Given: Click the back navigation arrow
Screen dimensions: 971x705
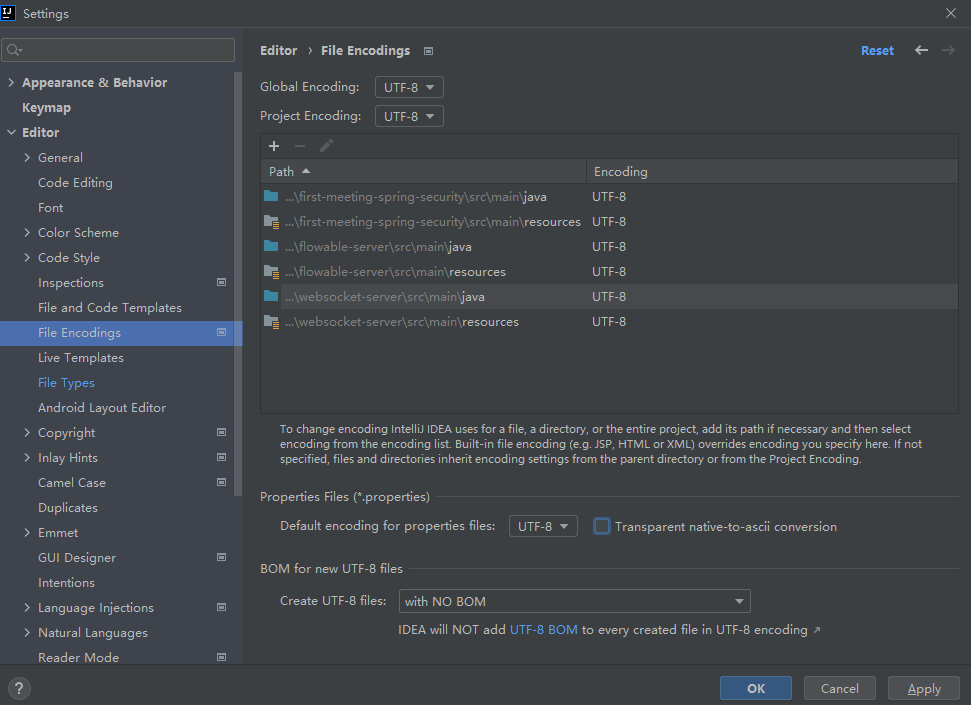Looking at the screenshot, I should tap(921, 50).
